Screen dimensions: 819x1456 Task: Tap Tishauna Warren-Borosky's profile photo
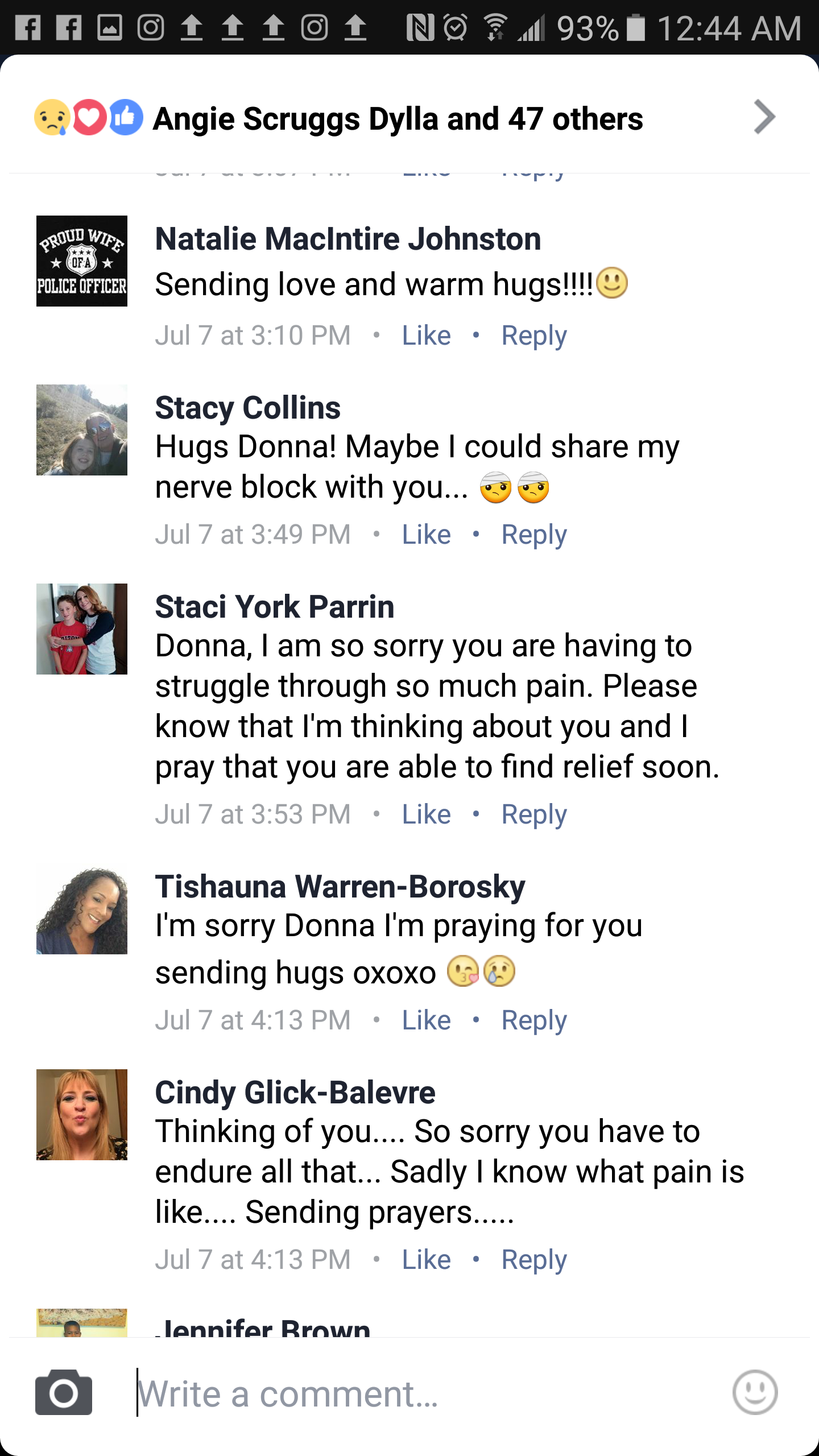82,911
